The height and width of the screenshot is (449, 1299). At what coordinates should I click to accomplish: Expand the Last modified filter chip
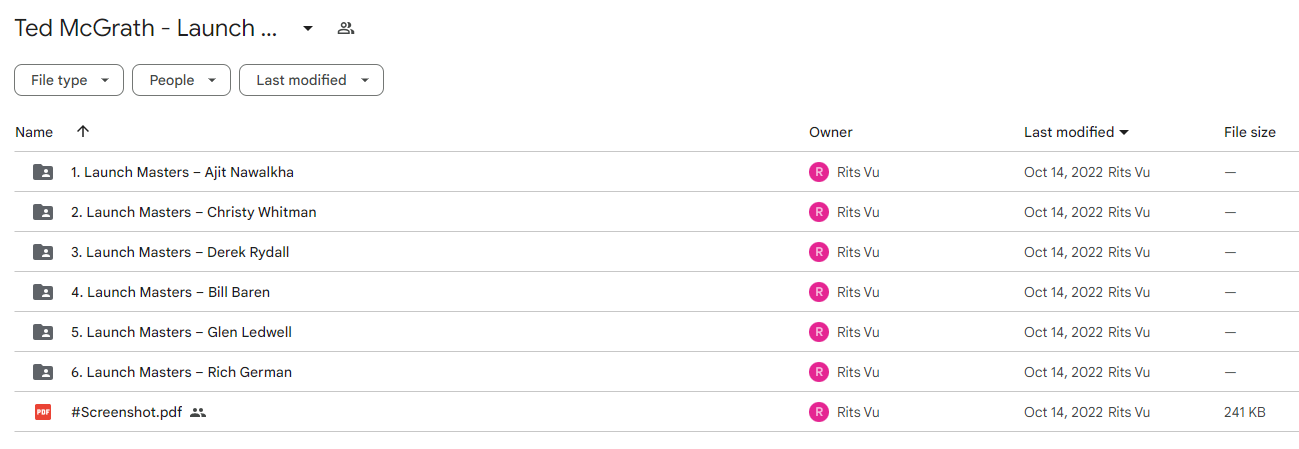coord(311,80)
